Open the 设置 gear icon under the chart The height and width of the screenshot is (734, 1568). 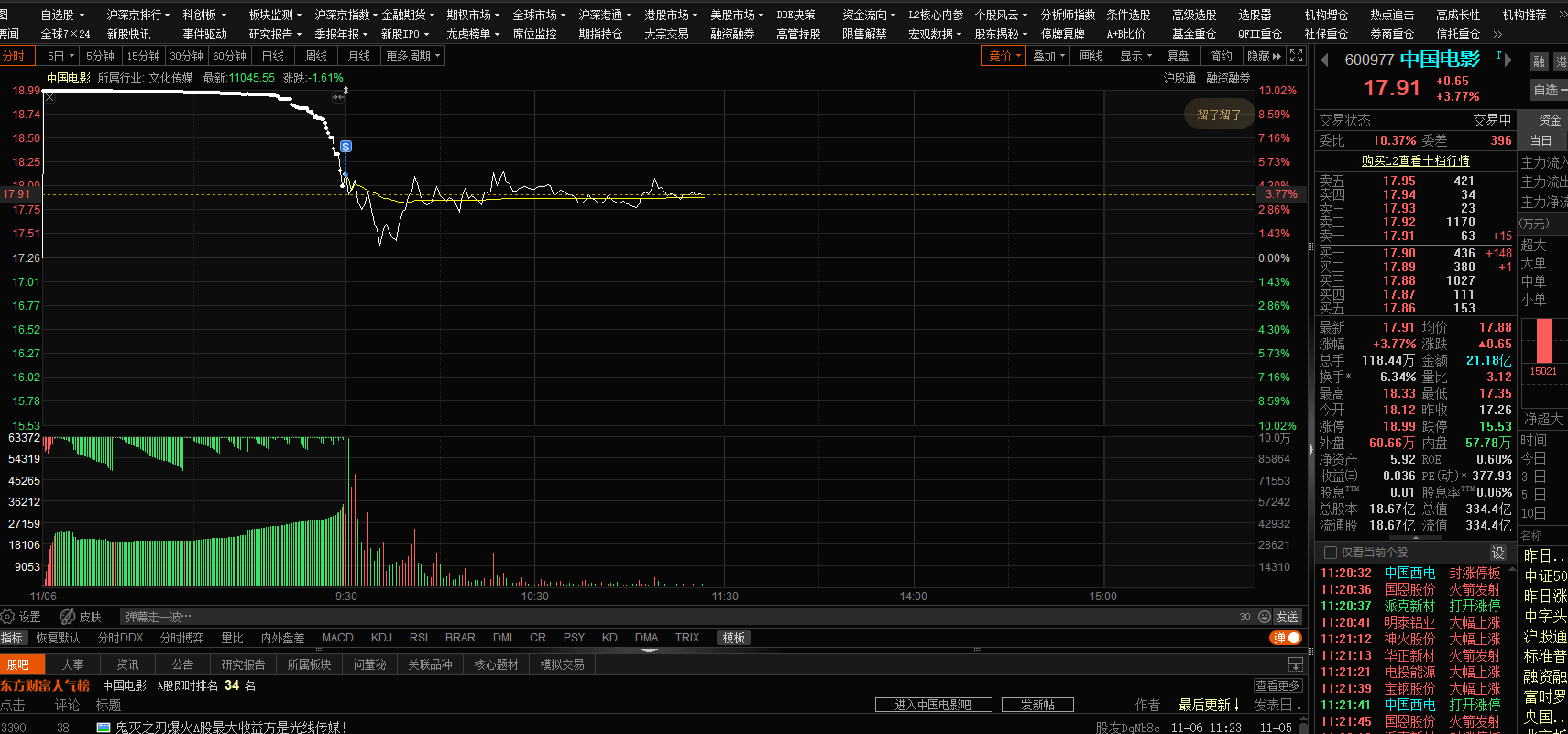8,617
